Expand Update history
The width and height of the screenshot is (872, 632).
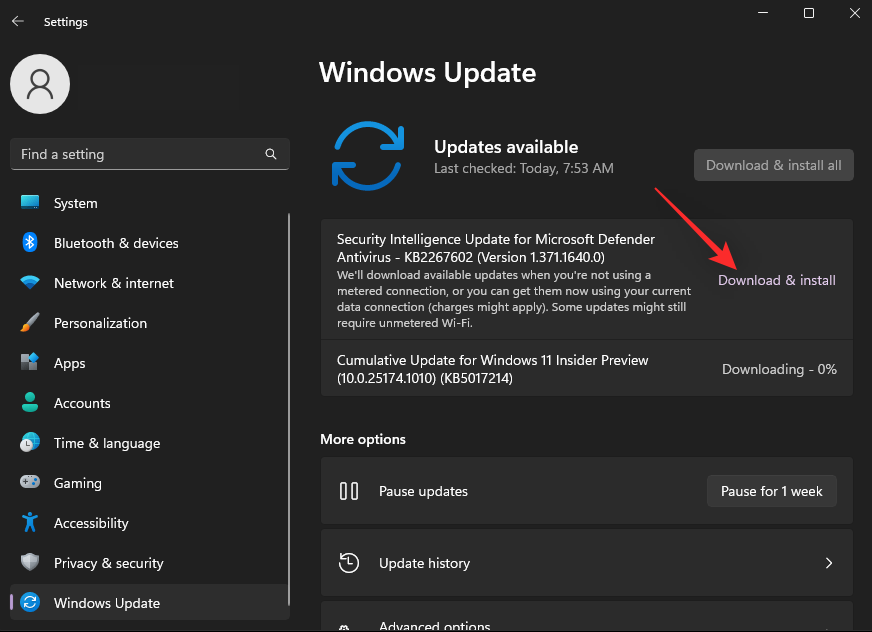click(x=587, y=563)
